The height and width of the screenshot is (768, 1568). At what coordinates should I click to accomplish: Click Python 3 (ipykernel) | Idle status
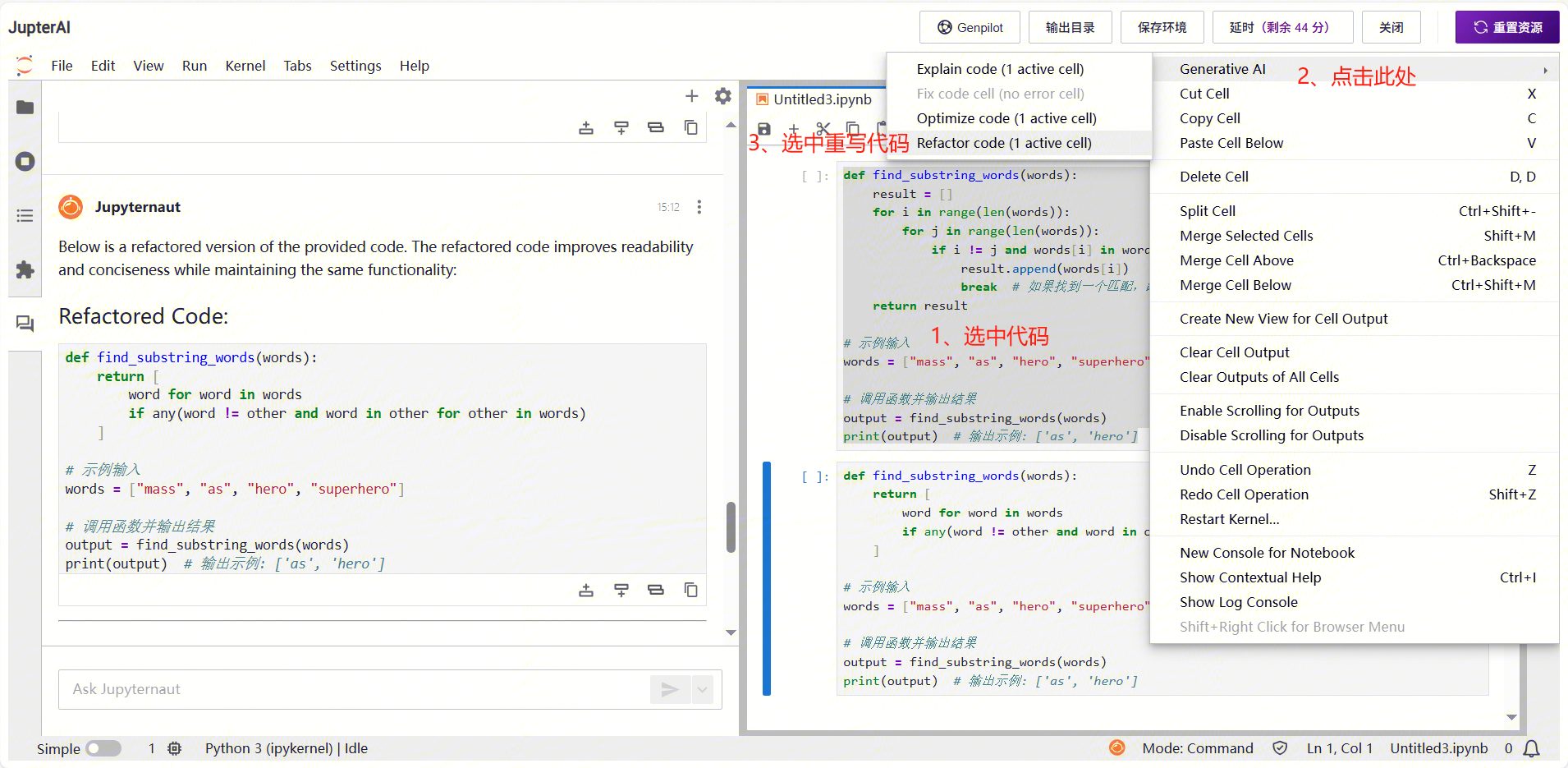point(287,748)
